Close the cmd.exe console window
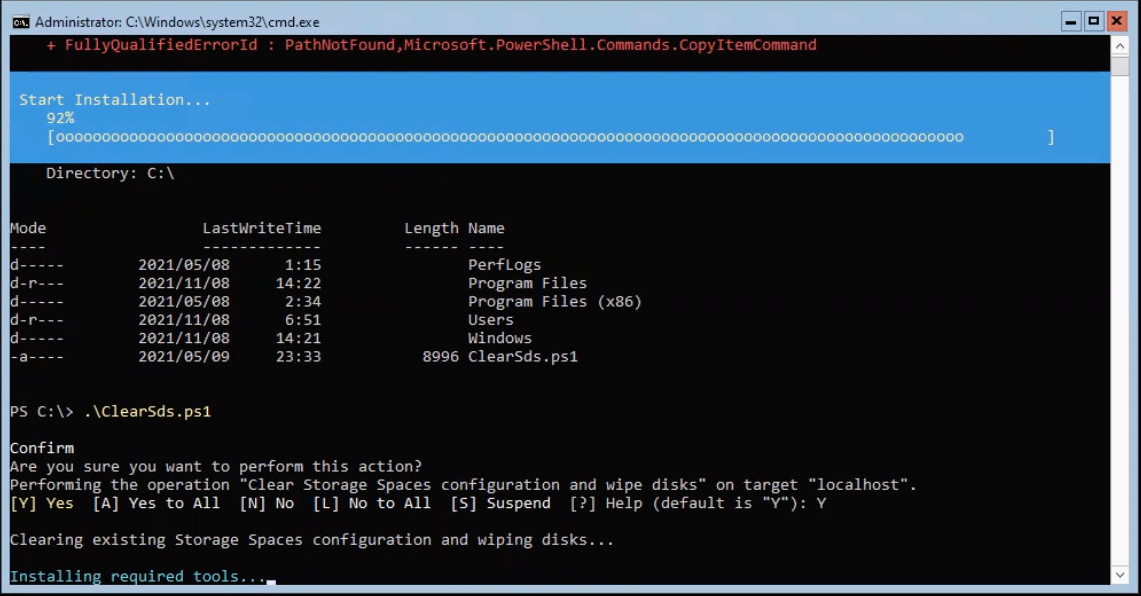The image size is (1141, 596). [1116, 22]
